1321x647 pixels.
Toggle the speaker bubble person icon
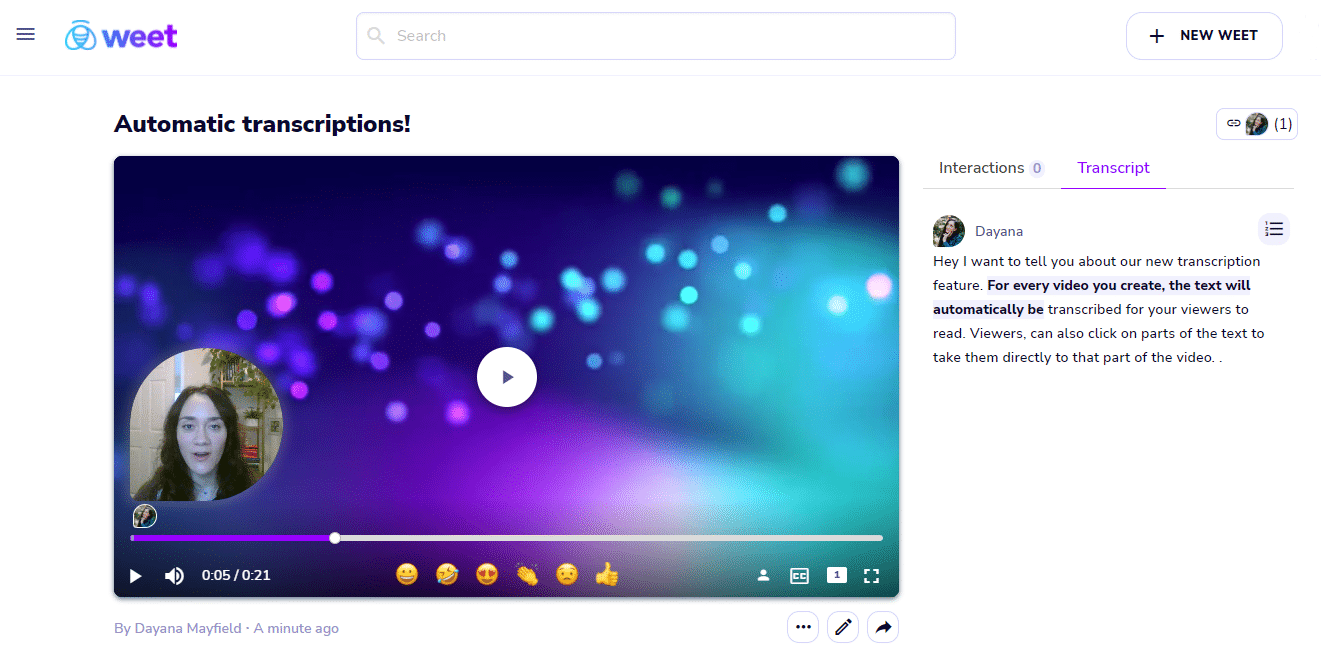coord(763,576)
